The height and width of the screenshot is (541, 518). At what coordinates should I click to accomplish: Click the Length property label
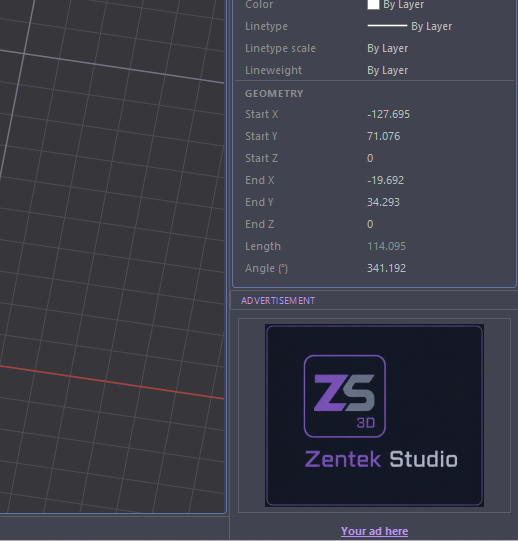click(x=263, y=246)
